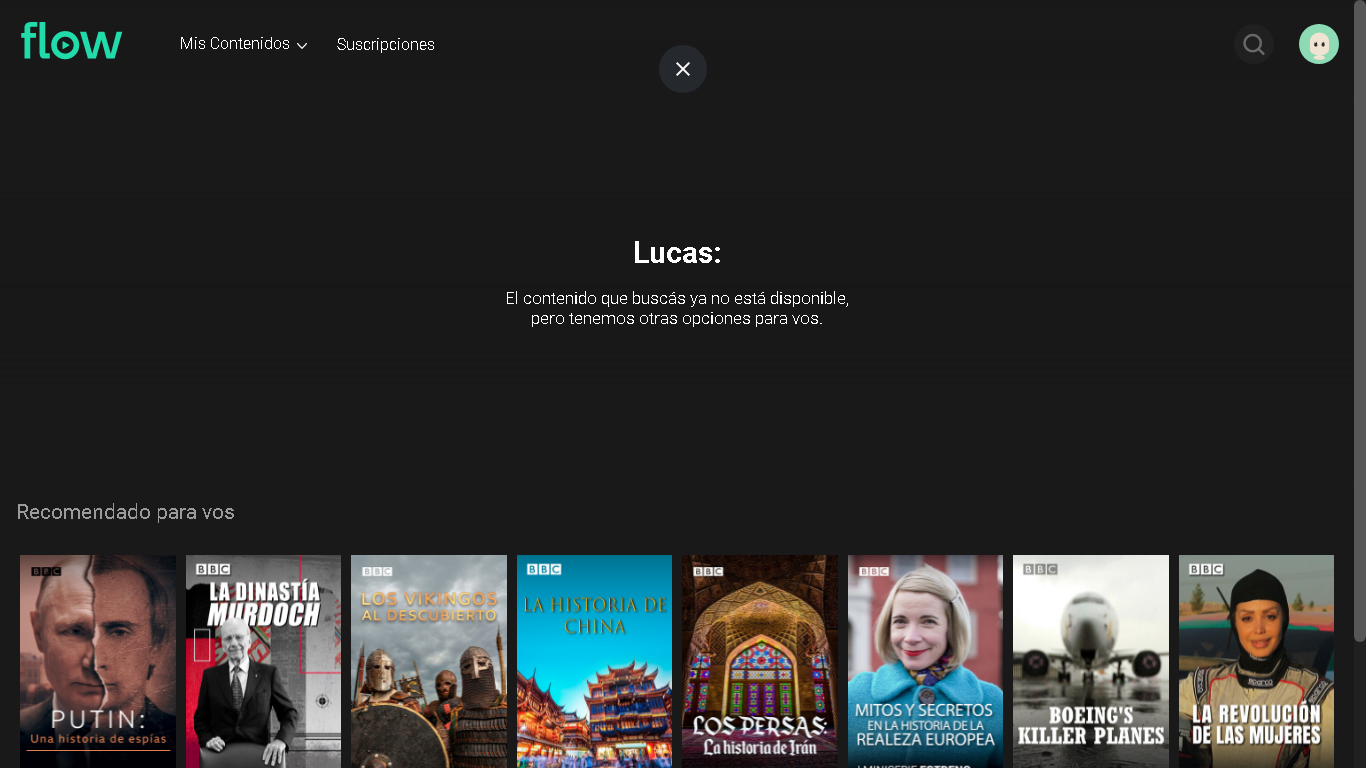Image resolution: width=1366 pixels, height=768 pixels.
Task: Dismiss the message with the X button
Action: click(683, 69)
